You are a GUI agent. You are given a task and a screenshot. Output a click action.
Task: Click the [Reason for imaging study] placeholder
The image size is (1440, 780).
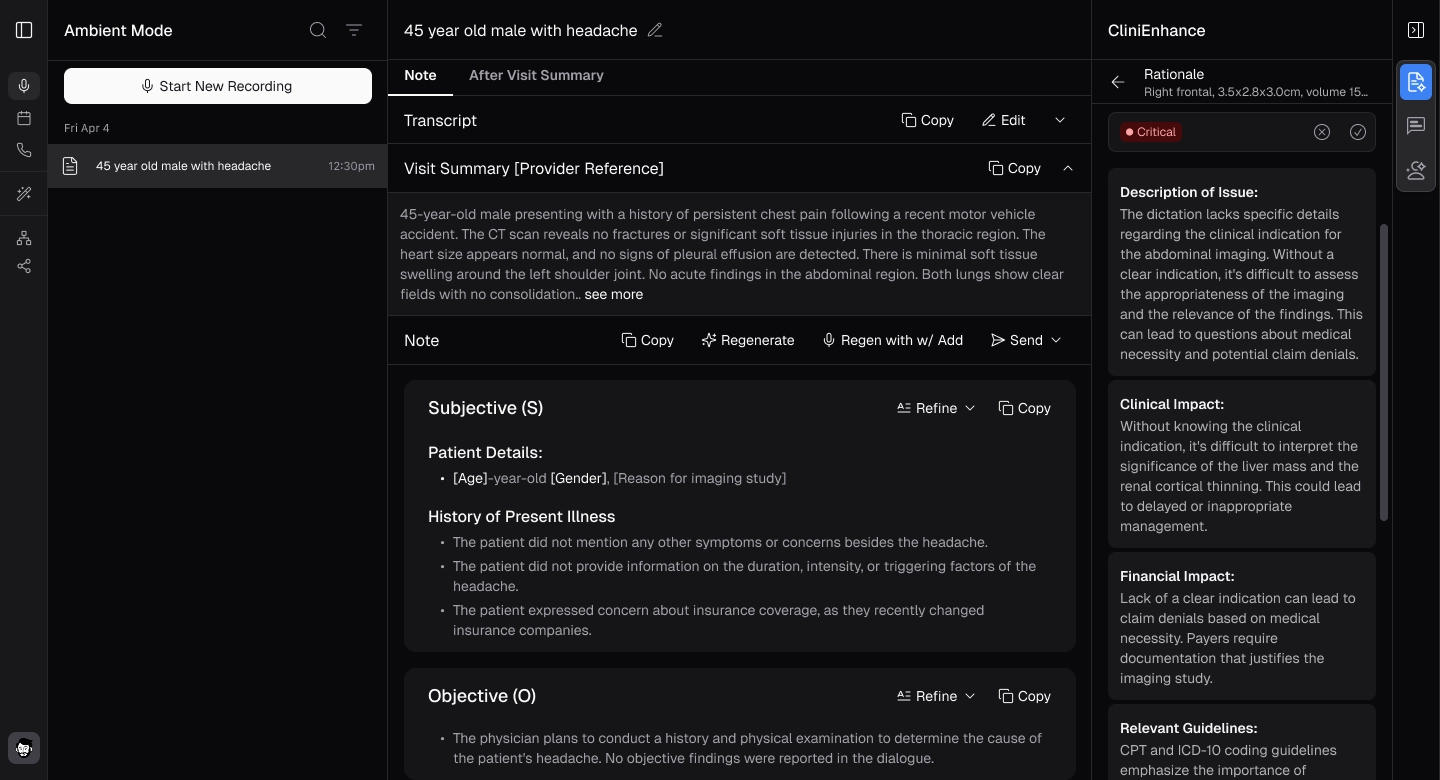(x=699, y=478)
